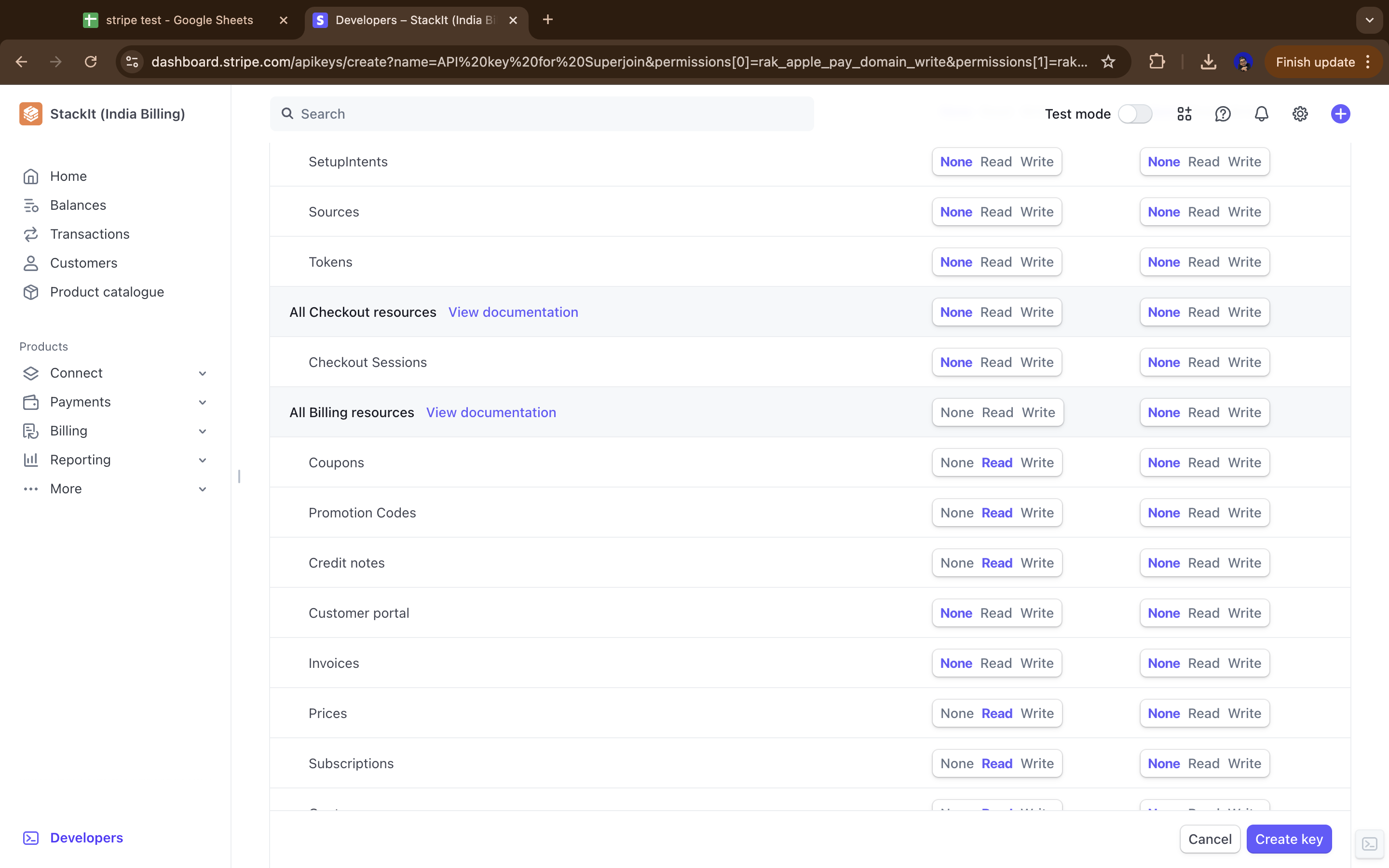1389x868 pixels.
Task: Select Write for Invoices first column
Action: (x=1036, y=663)
